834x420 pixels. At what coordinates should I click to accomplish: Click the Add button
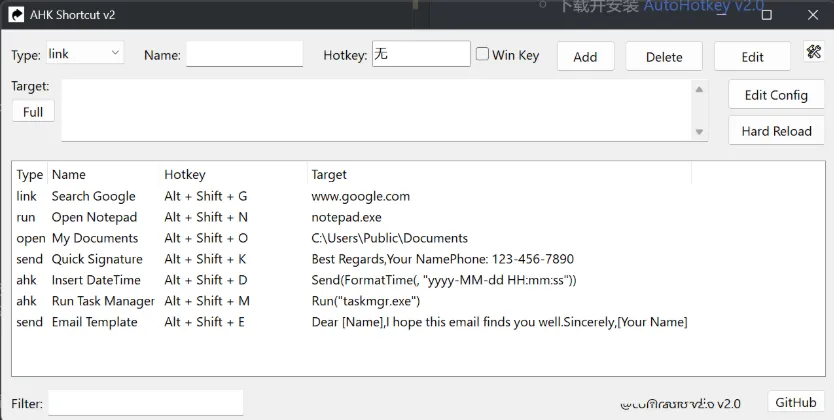pos(585,57)
